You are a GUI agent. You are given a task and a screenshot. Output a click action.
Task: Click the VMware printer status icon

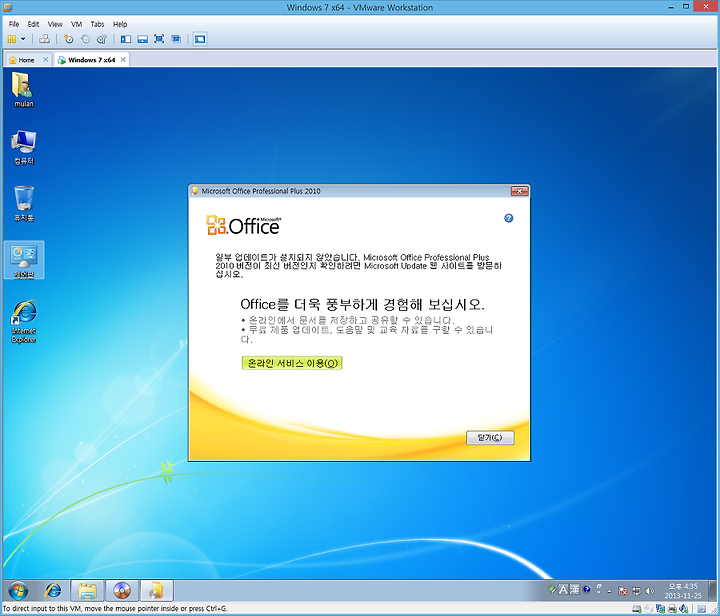click(672, 609)
